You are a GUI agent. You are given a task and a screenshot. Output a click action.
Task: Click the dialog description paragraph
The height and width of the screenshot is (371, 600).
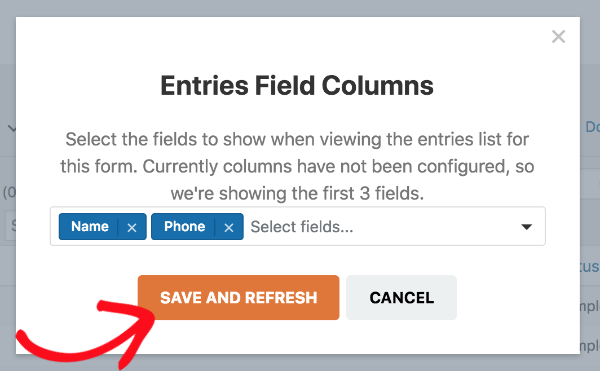(x=297, y=166)
